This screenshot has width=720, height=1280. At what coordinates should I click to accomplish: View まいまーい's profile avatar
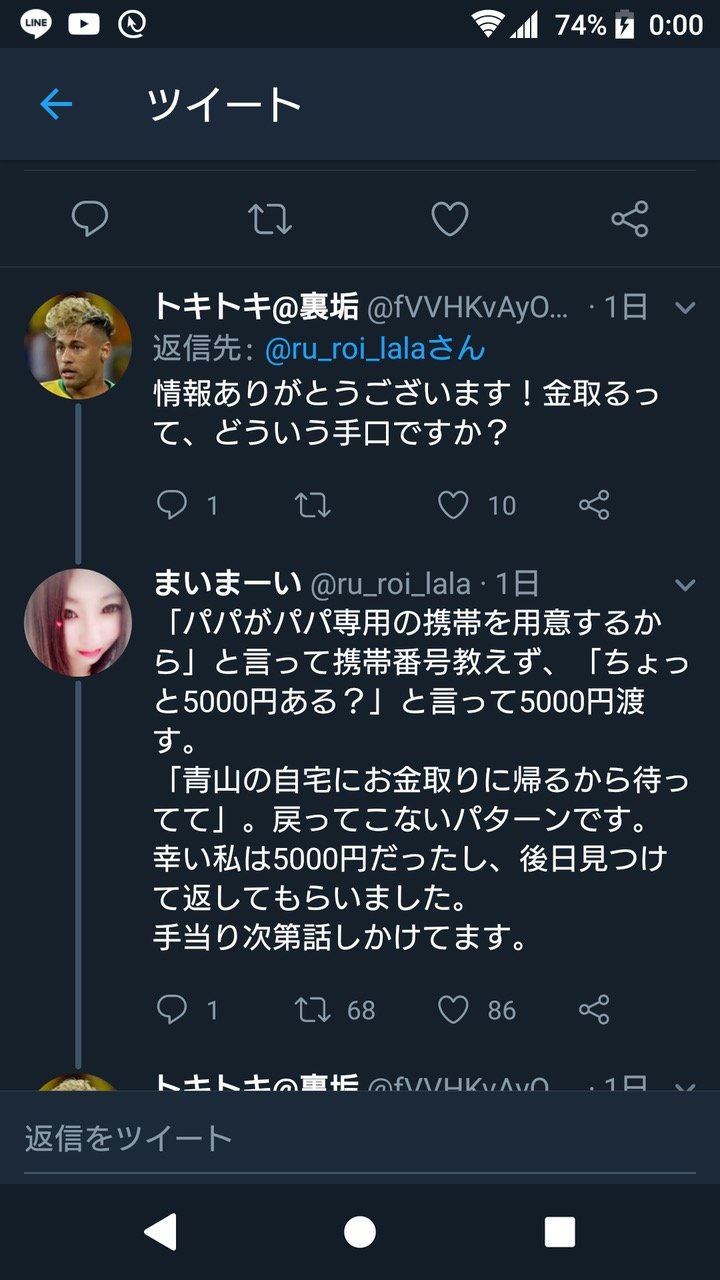tap(78, 622)
